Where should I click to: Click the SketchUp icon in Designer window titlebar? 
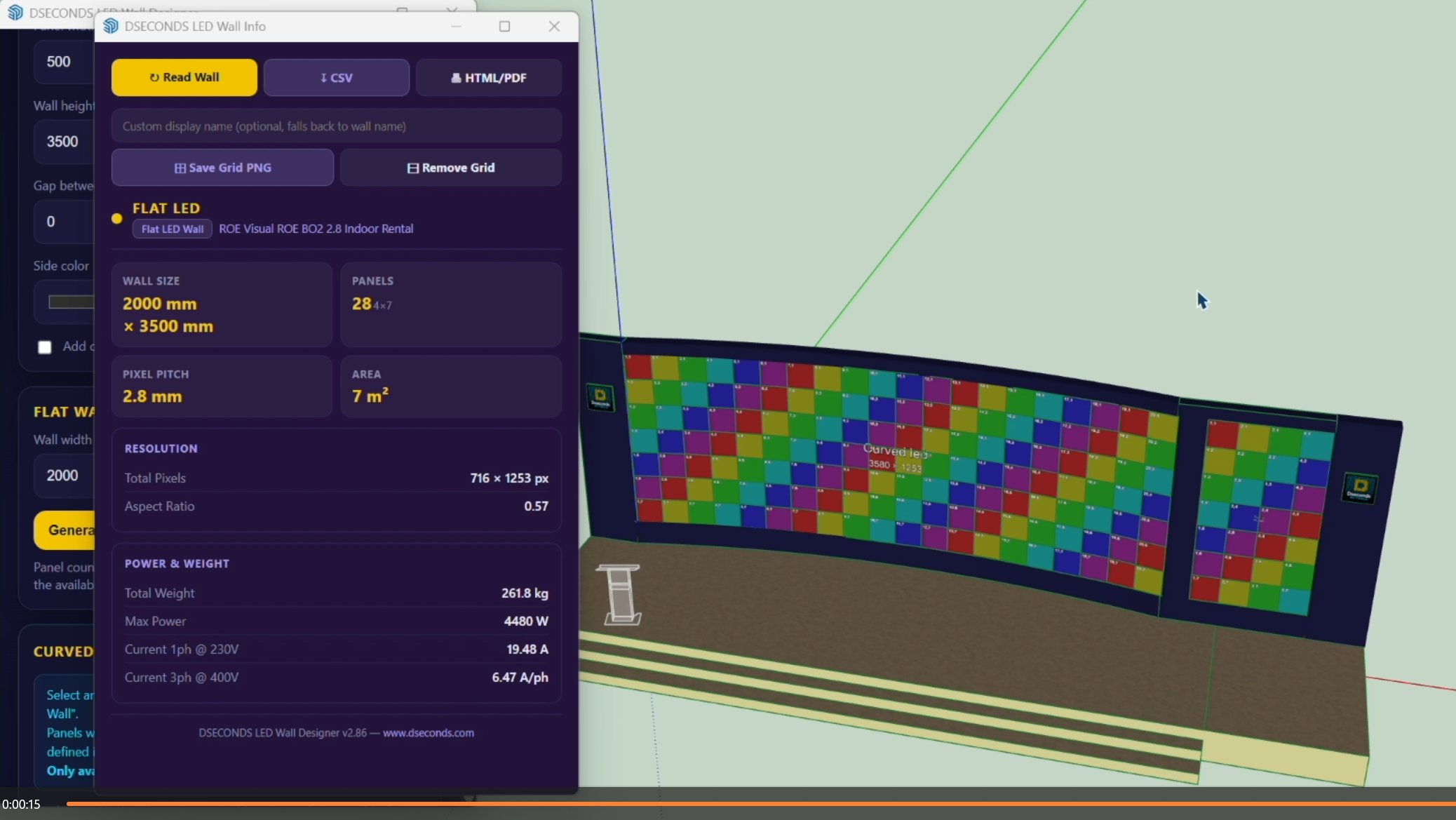tap(15, 13)
